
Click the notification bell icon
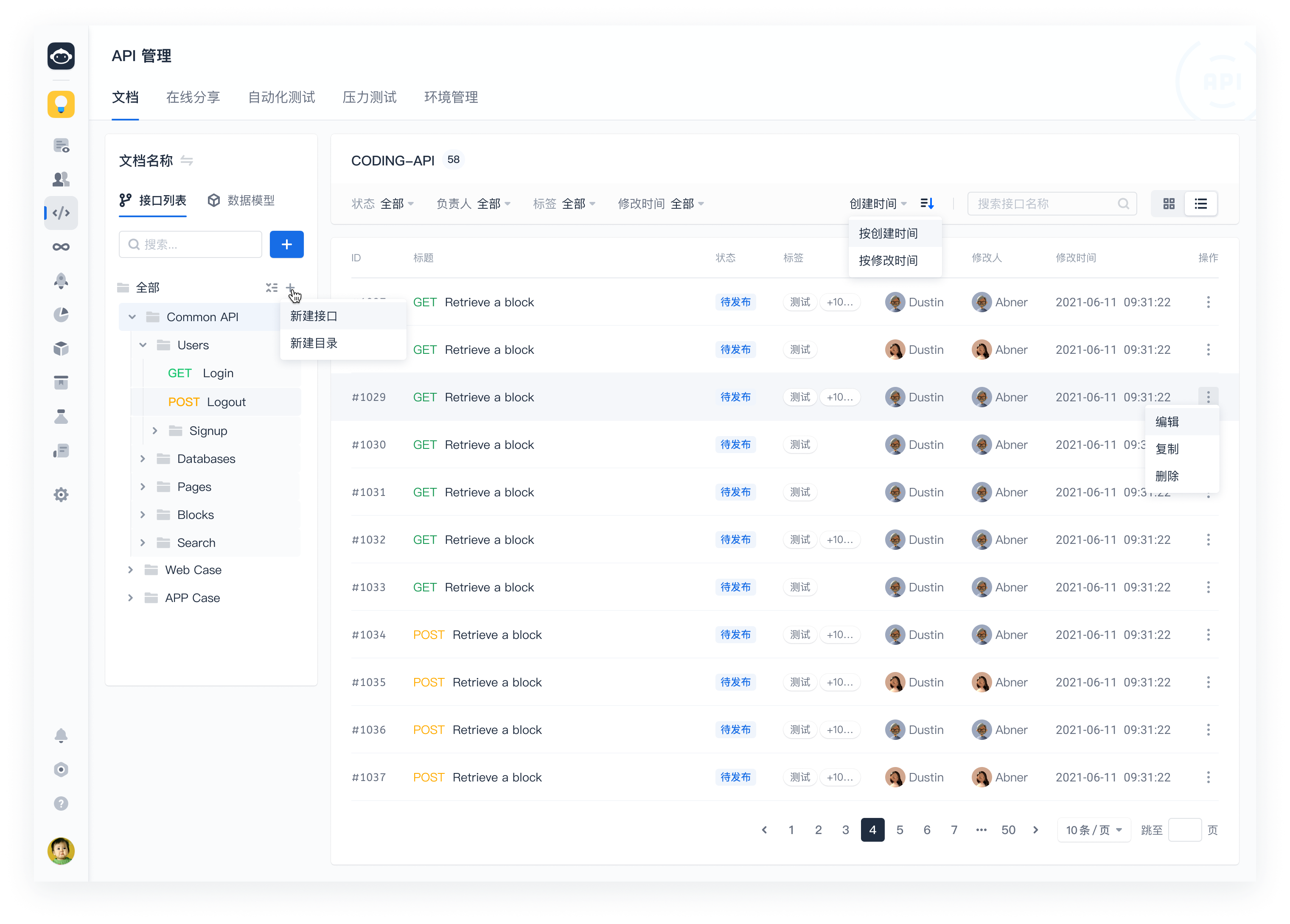[x=61, y=736]
